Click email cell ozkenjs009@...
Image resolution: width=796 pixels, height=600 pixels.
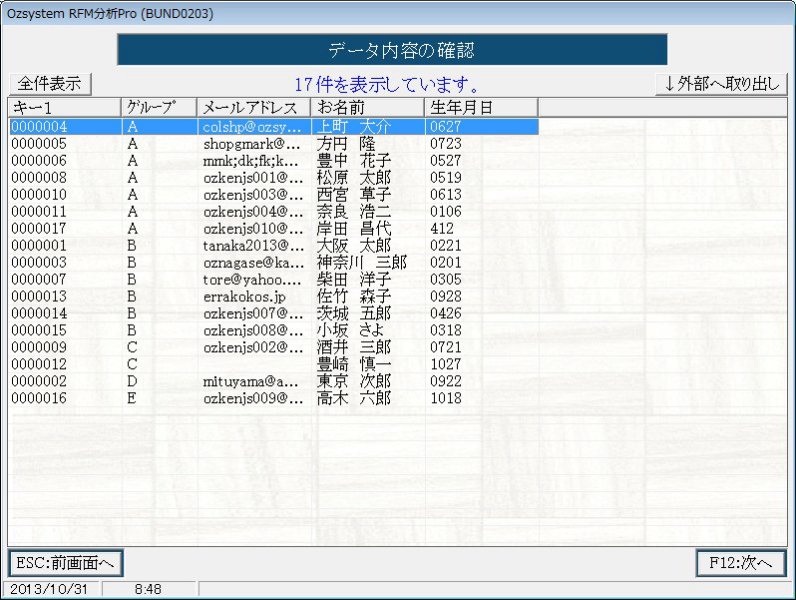[253, 398]
